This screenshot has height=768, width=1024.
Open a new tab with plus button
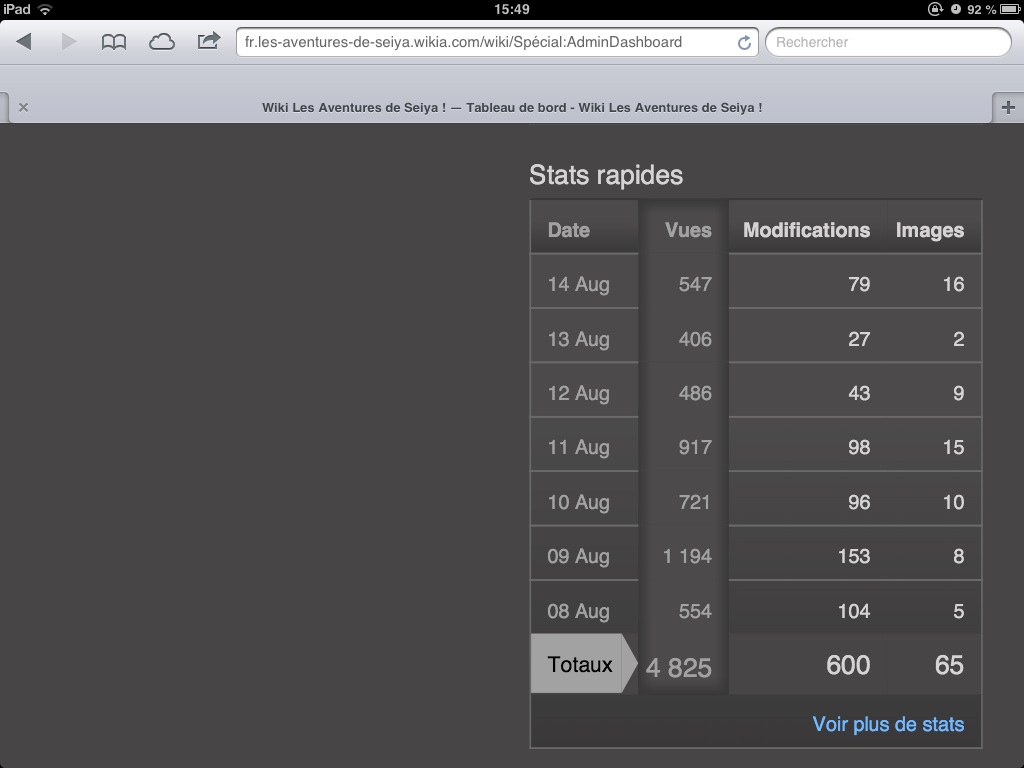click(x=1008, y=107)
